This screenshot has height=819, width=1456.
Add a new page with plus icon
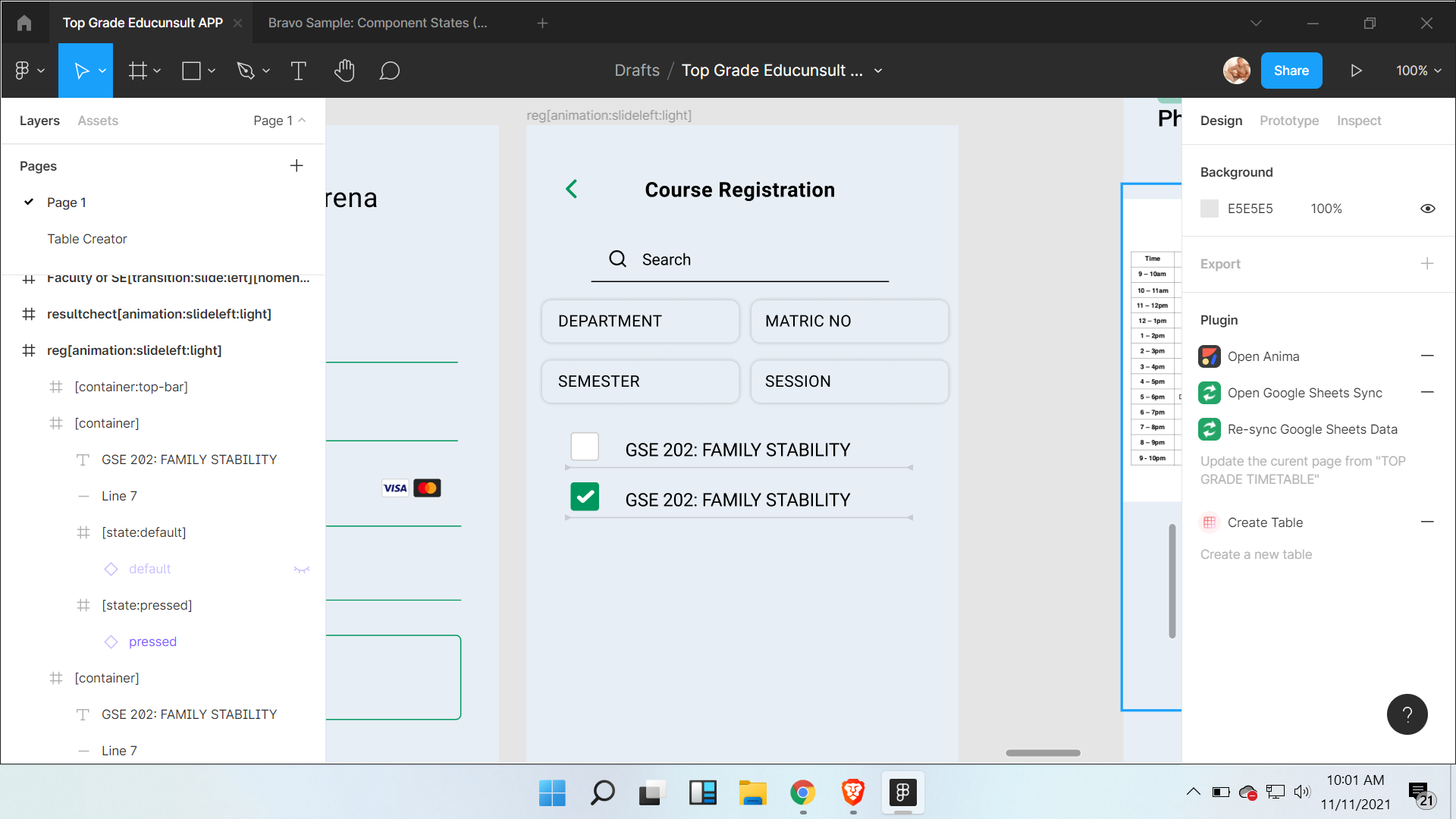(297, 165)
